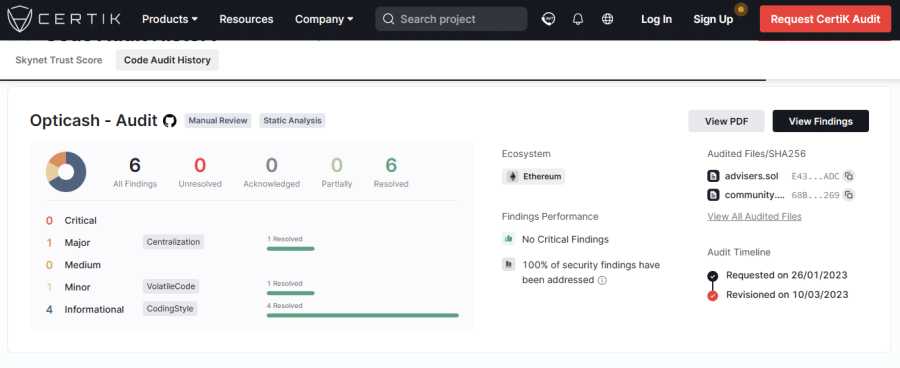This screenshot has width=900, height=368.
Task: Click the Informational 4 Resolved progress bar
Action: (x=363, y=315)
